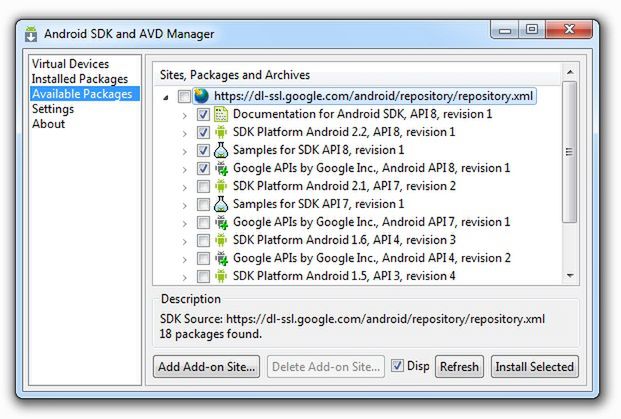Click Android icon for SDK Platform 2.1

tap(221, 187)
